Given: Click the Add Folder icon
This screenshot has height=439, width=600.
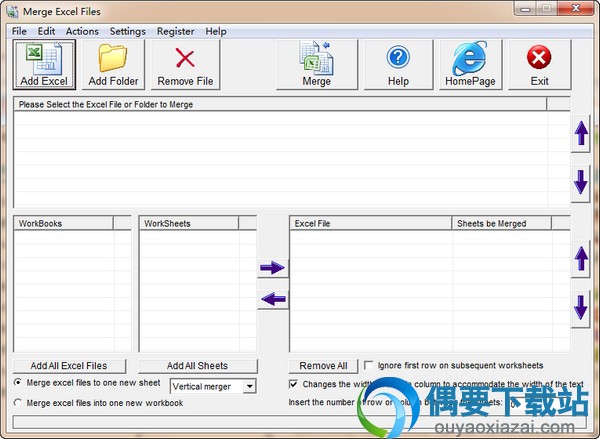Looking at the screenshot, I should (113, 58).
